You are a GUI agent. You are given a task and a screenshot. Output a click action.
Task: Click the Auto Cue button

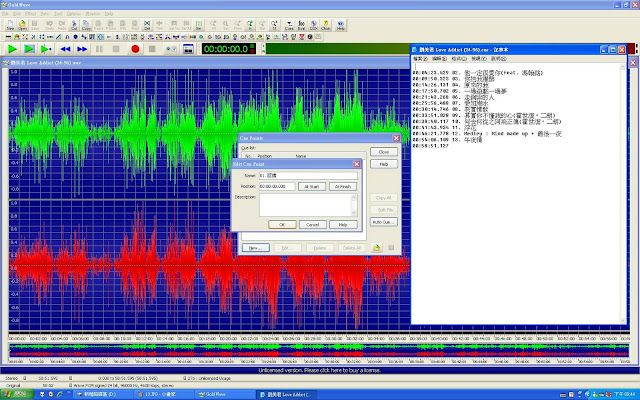[x=382, y=221]
